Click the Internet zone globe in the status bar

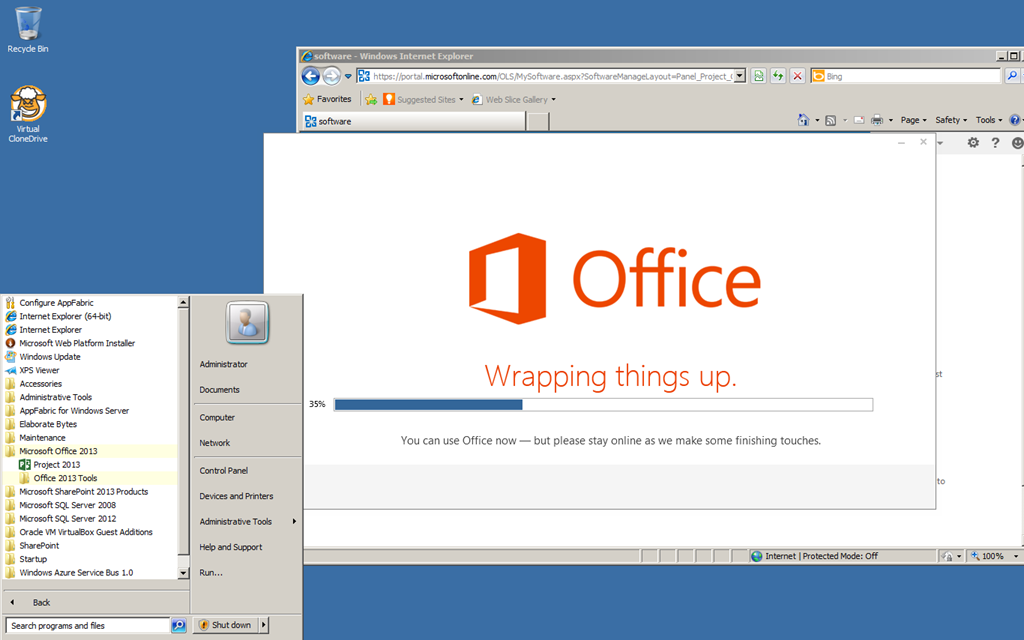pos(757,556)
